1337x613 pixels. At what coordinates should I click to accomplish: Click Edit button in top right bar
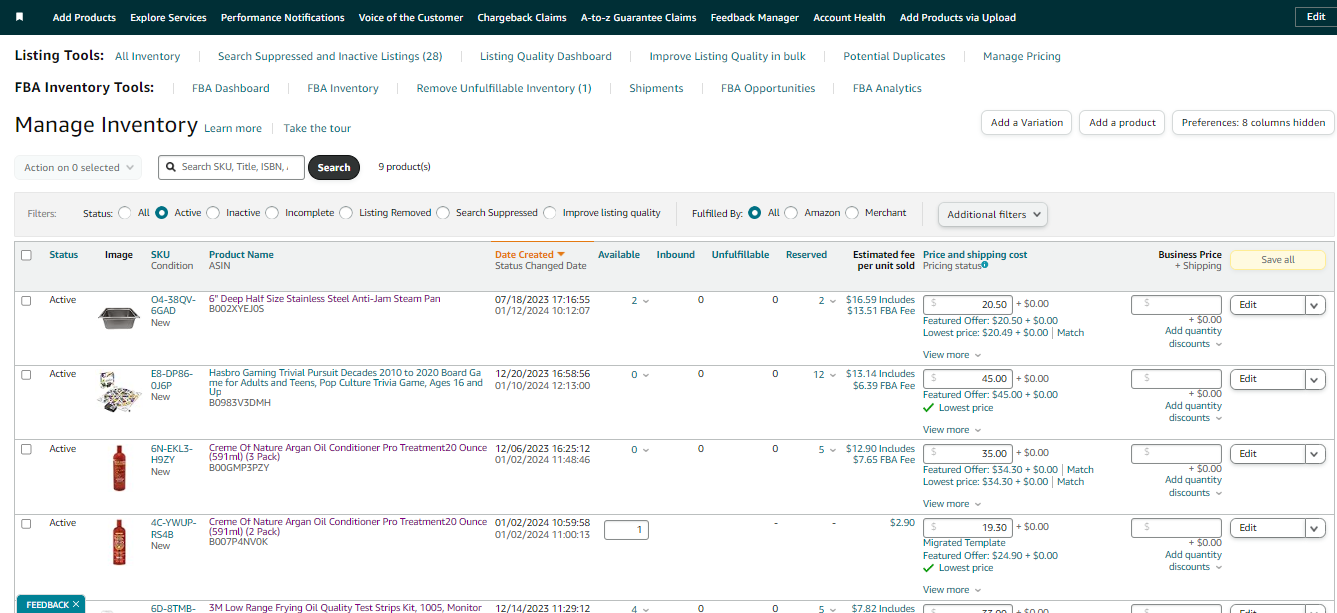click(x=1315, y=17)
